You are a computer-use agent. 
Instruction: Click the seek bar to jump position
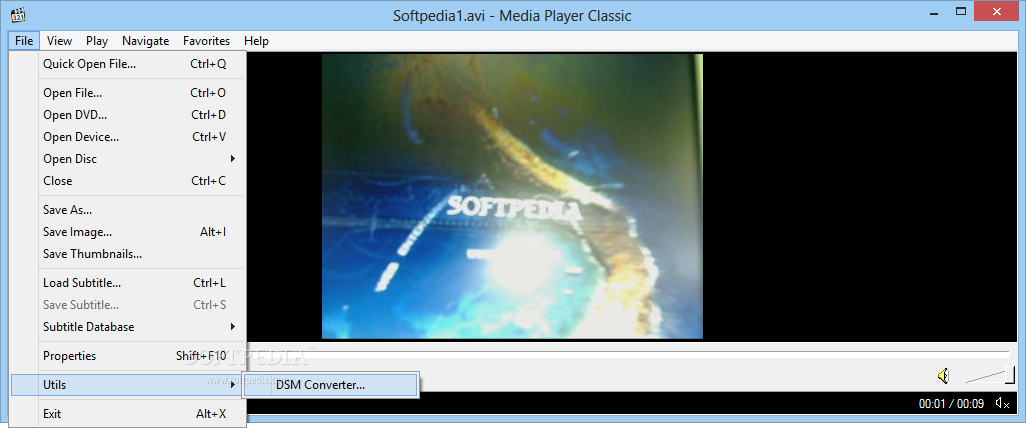coord(628,353)
